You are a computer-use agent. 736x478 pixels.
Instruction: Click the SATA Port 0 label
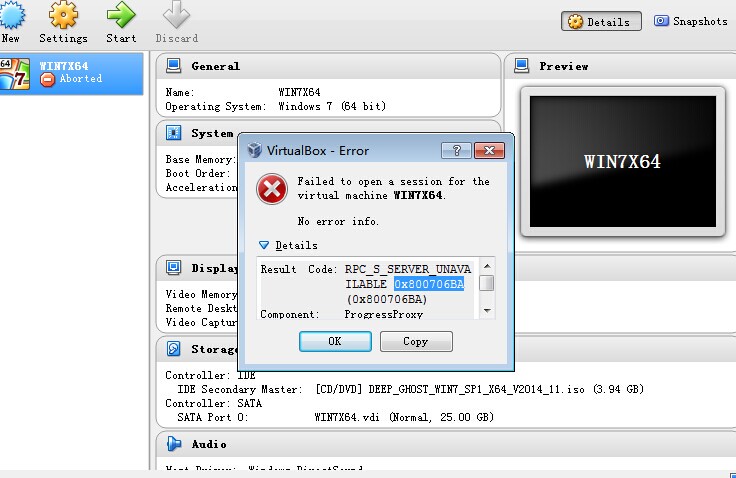(x=213, y=417)
